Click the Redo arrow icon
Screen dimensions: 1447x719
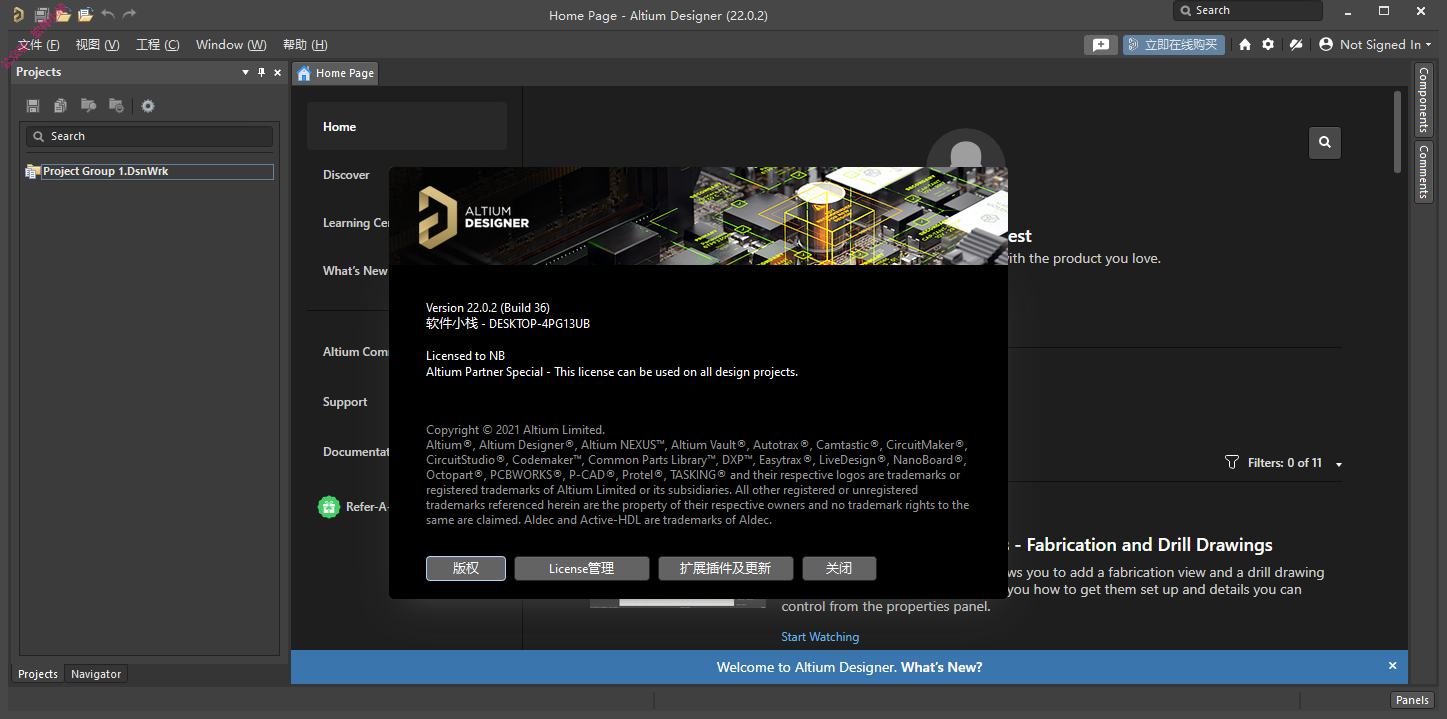tap(129, 14)
